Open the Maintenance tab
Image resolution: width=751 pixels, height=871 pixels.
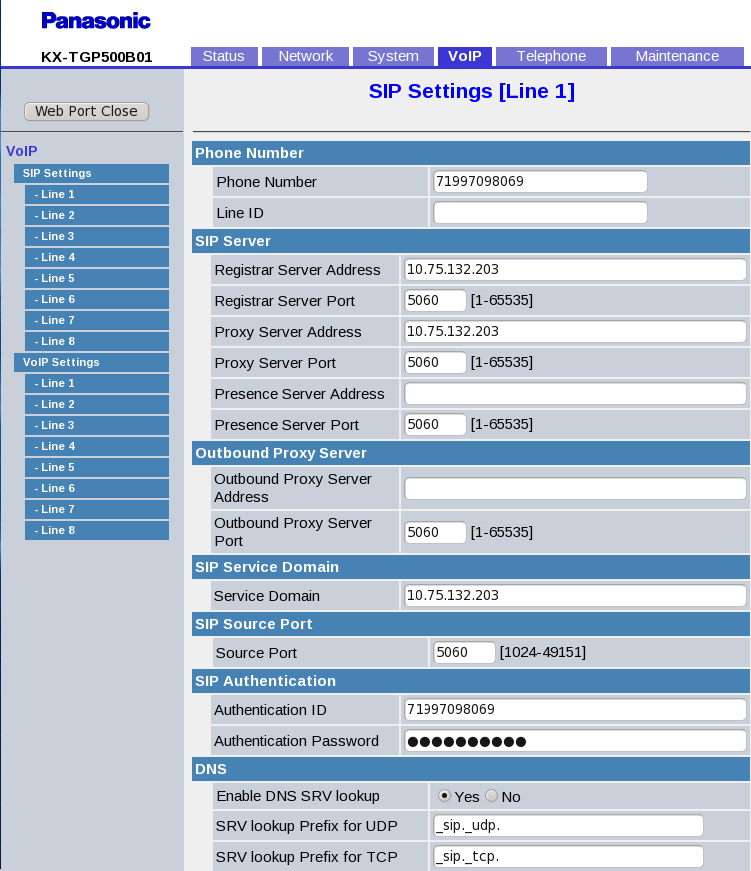(x=677, y=56)
